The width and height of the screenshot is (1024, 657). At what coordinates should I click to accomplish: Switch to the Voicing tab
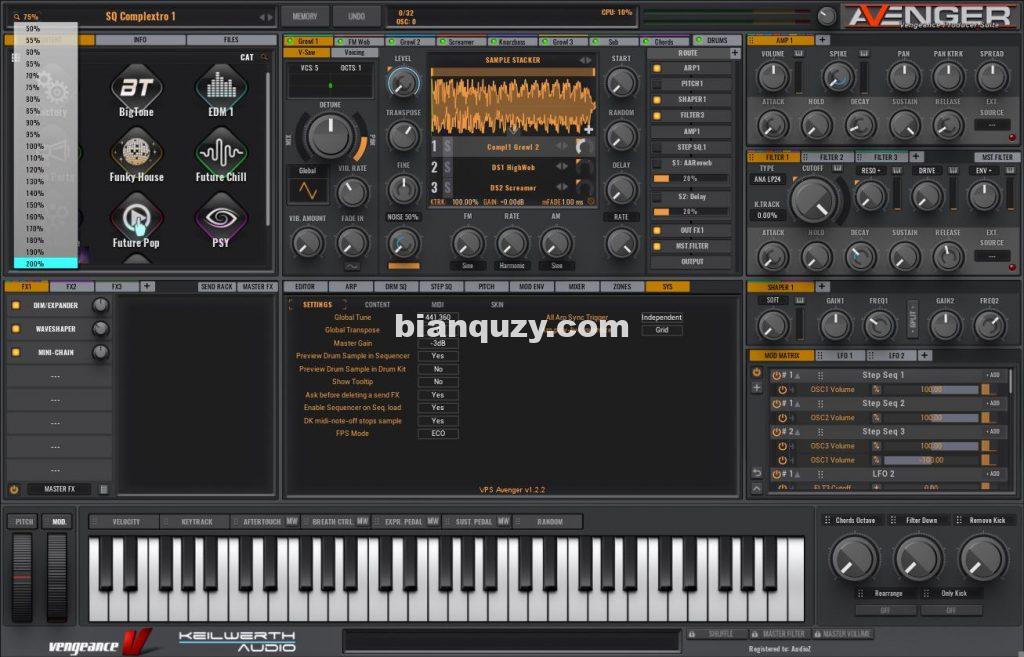click(355, 52)
